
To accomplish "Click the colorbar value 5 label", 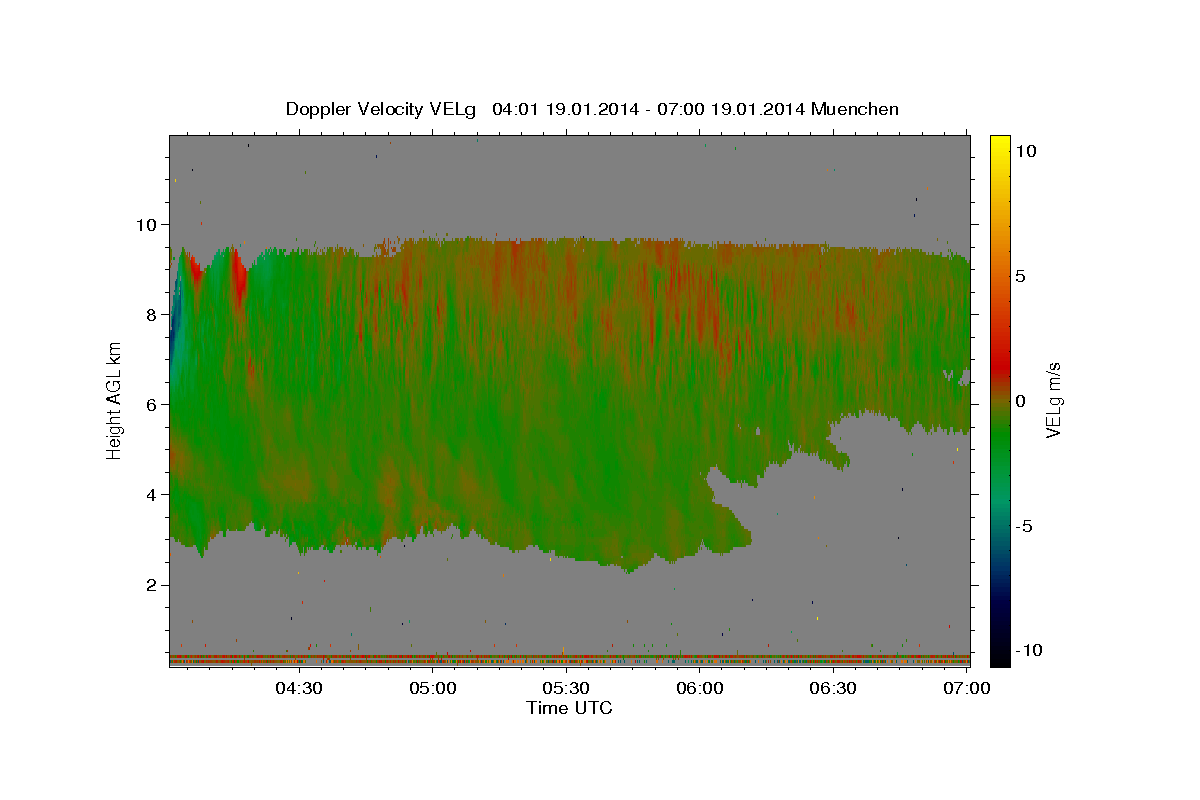I will 1020,276.
